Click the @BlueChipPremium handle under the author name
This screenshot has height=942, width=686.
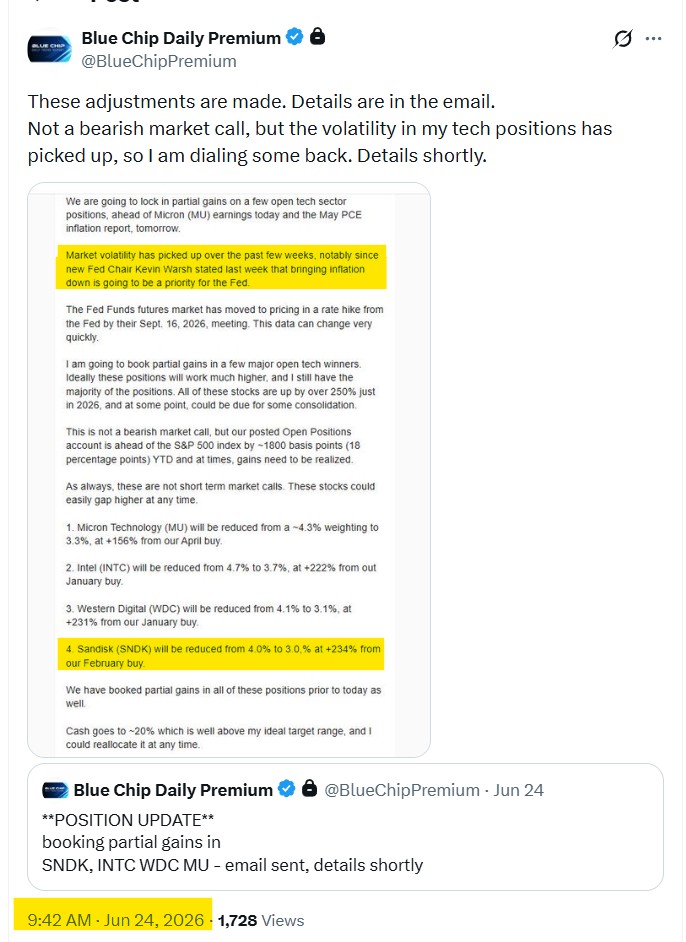[x=159, y=61]
